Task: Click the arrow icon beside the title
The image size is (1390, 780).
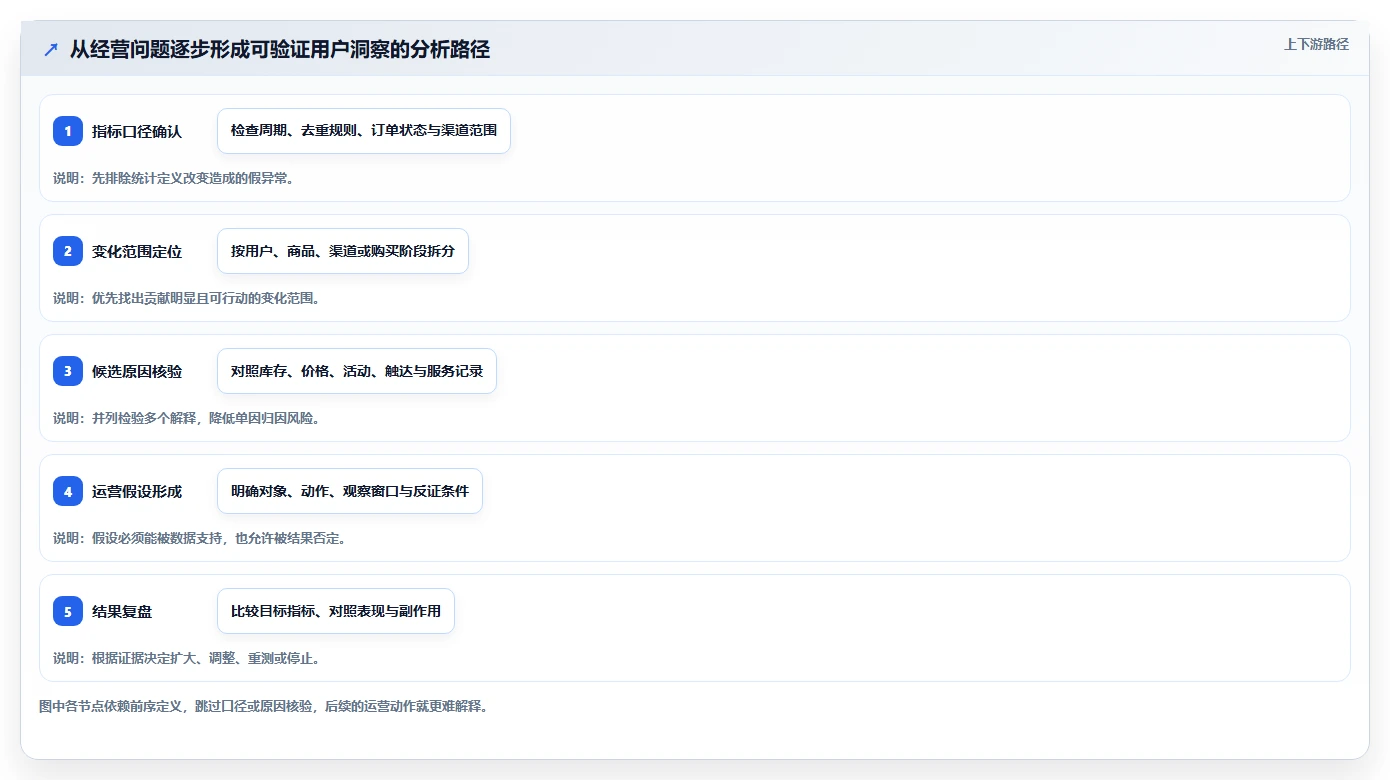Action: (x=51, y=49)
